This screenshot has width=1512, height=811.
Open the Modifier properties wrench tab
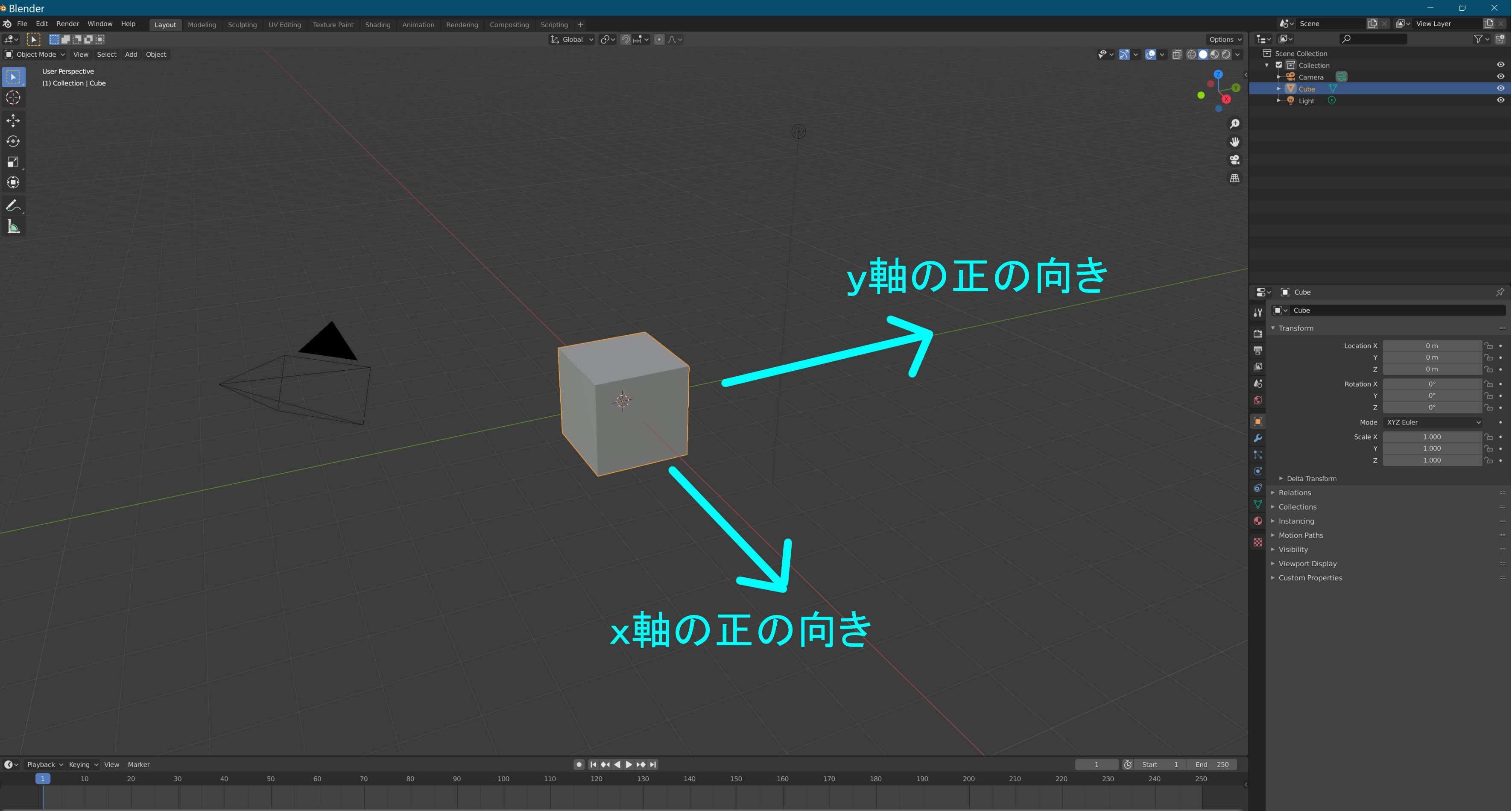click(1257, 438)
